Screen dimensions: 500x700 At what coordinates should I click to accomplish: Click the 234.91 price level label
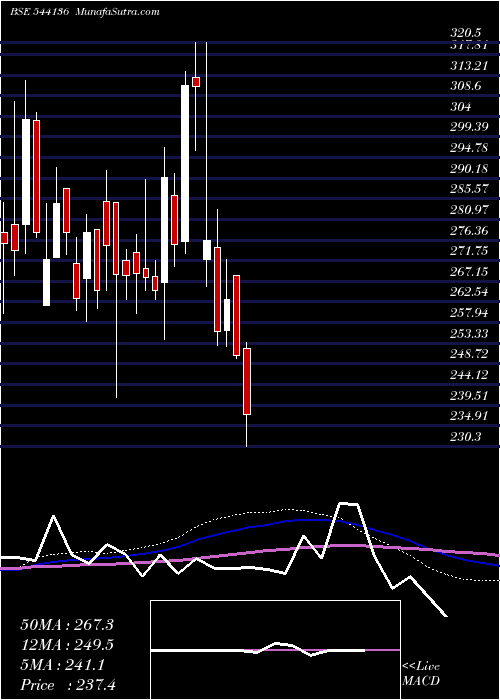click(469, 416)
